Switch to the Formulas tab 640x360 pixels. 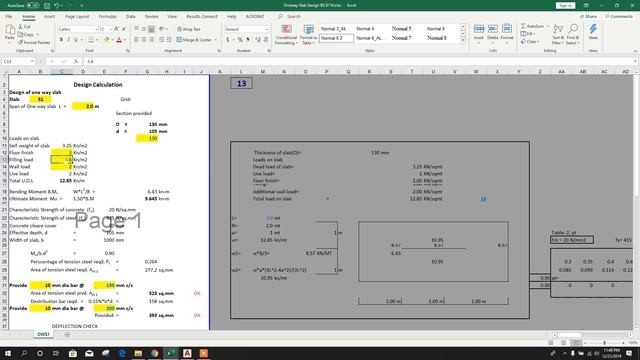108,16
